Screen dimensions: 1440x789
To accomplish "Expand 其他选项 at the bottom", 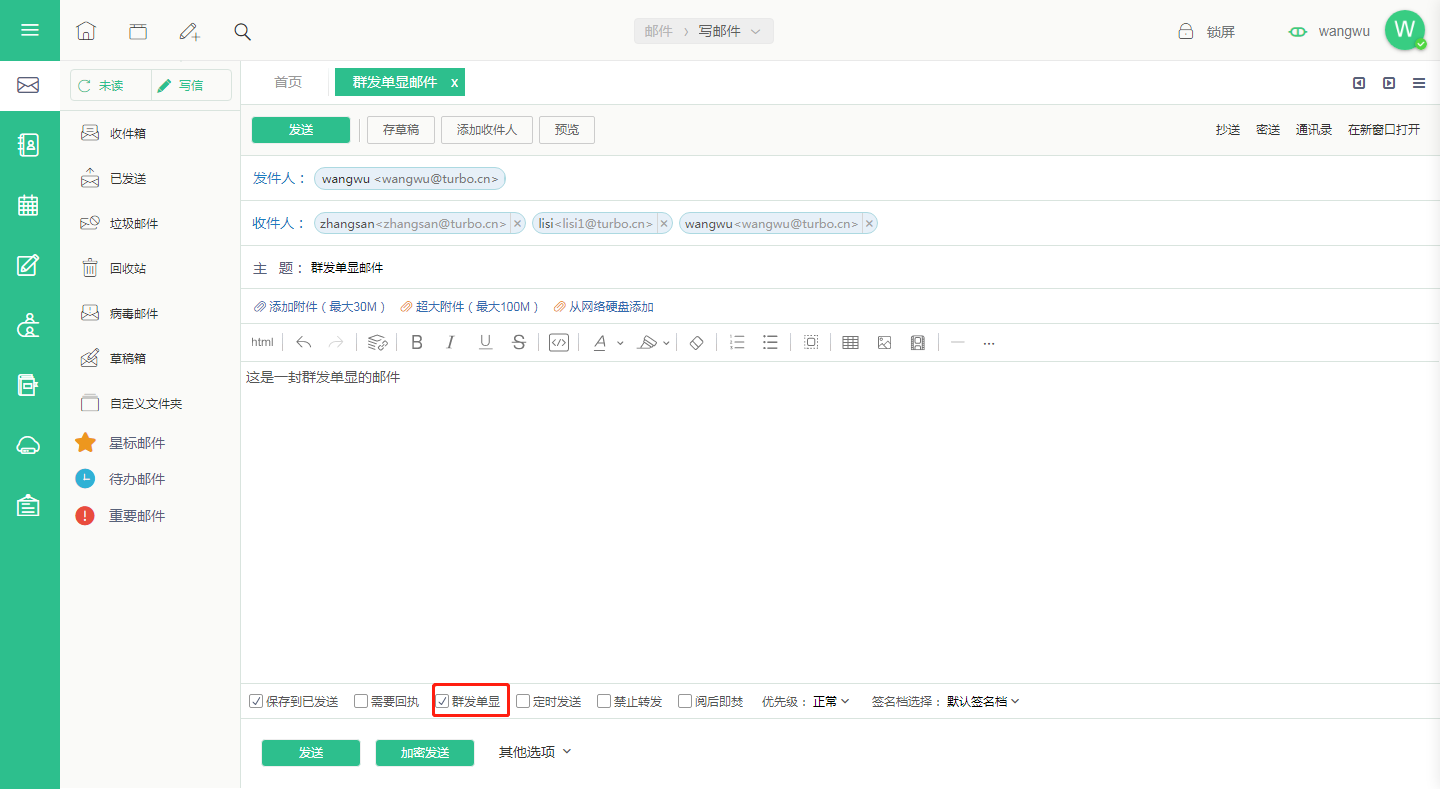I will point(535,752).
